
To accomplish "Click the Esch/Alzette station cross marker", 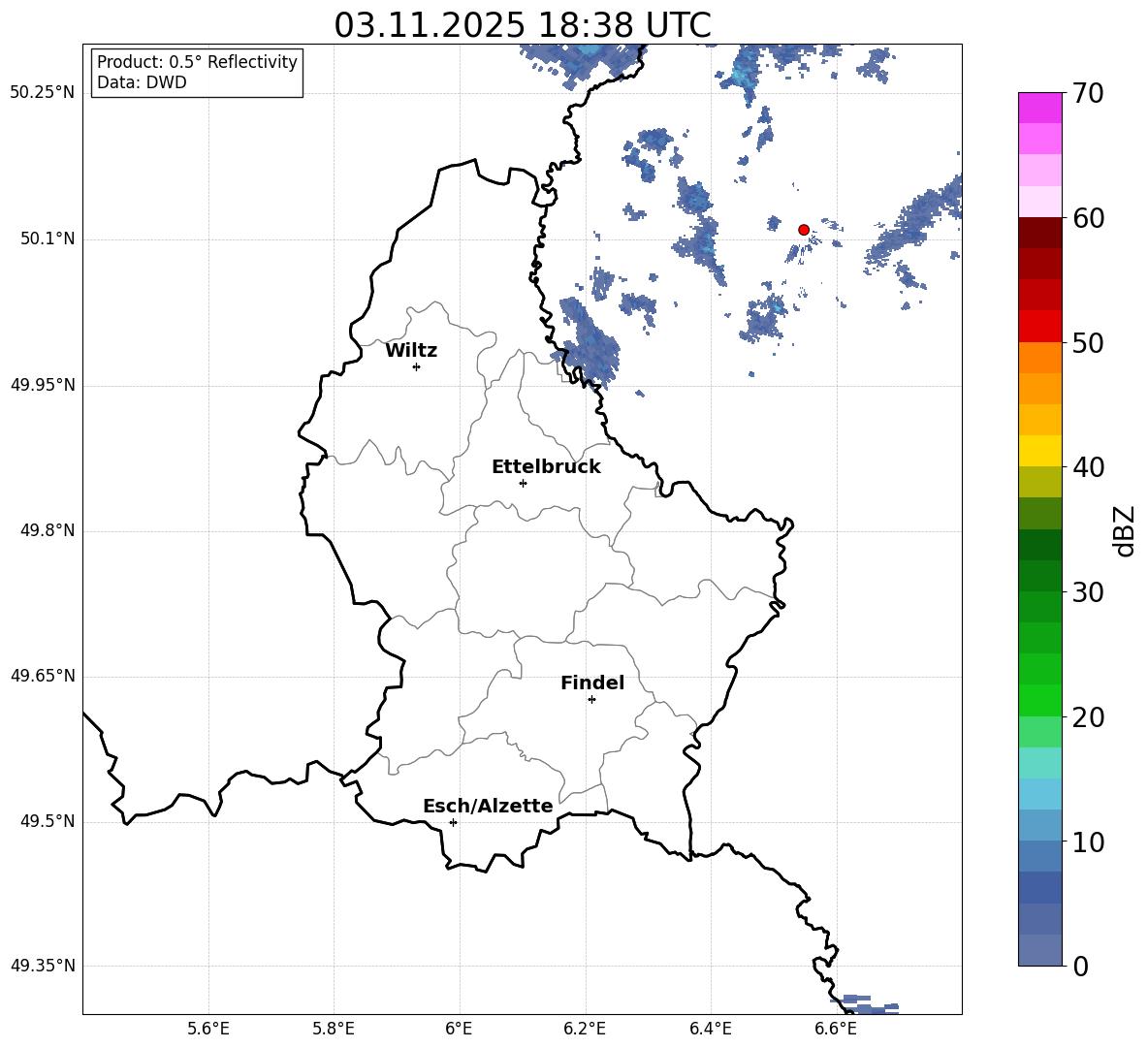I will click(x=453, y=822).
